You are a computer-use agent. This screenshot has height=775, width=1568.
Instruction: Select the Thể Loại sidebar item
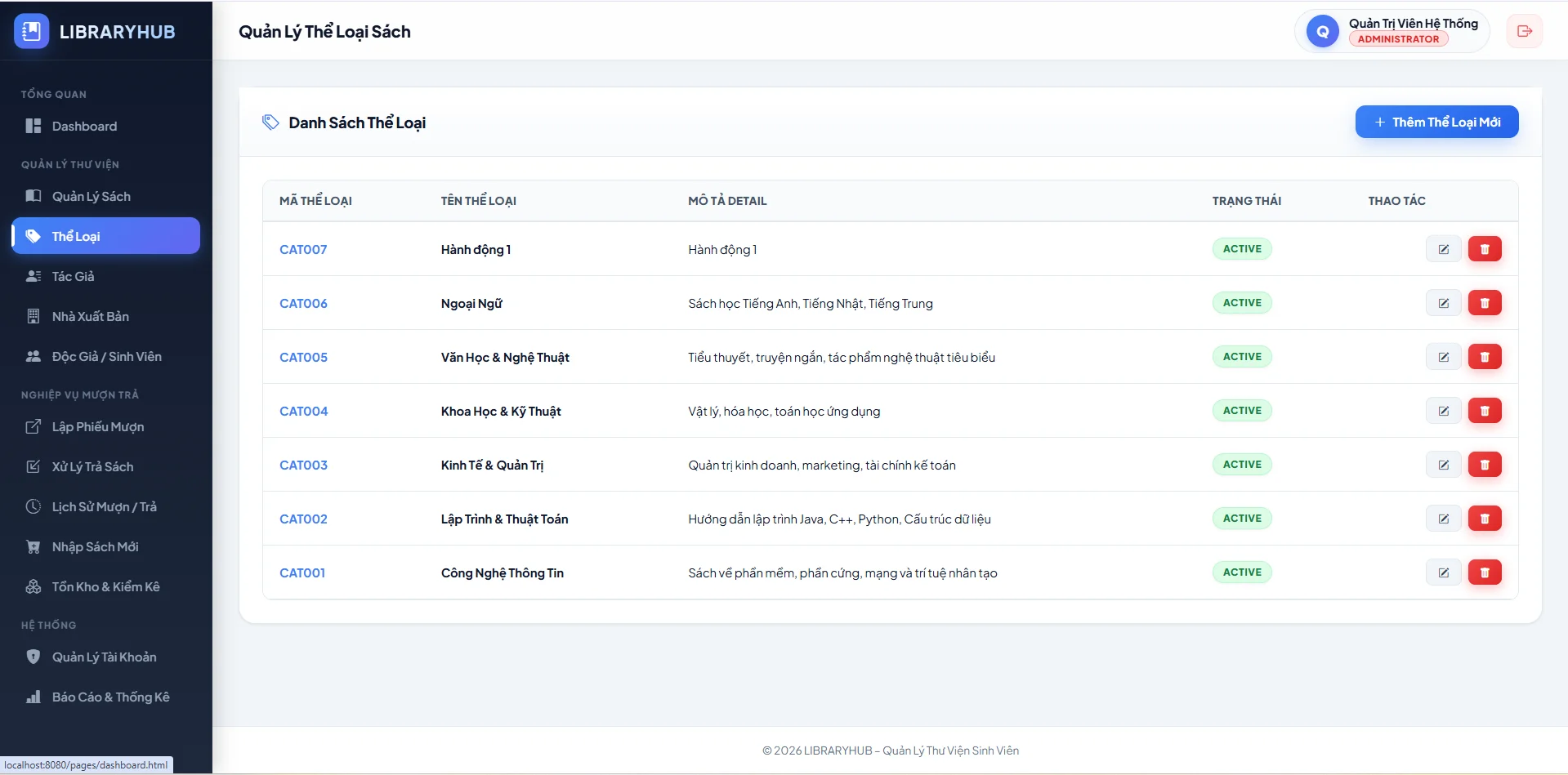coord(106,236)
